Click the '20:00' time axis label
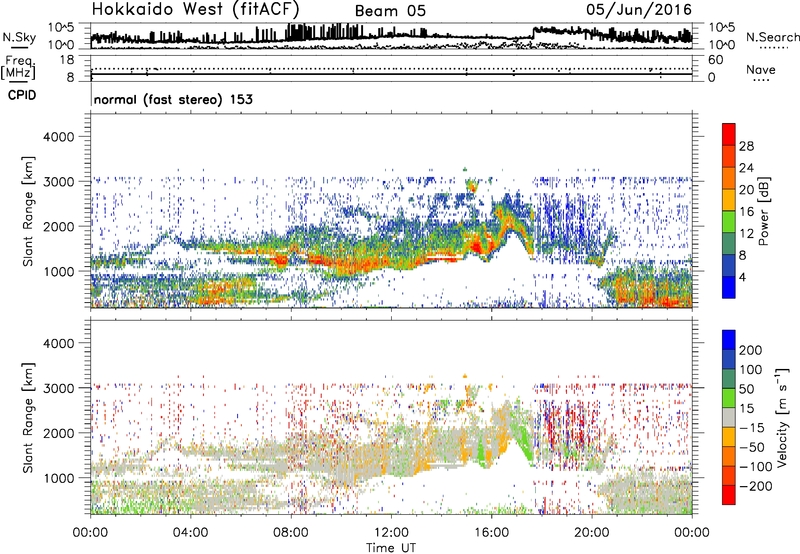The image size is (800, 554). coord(592,533)
